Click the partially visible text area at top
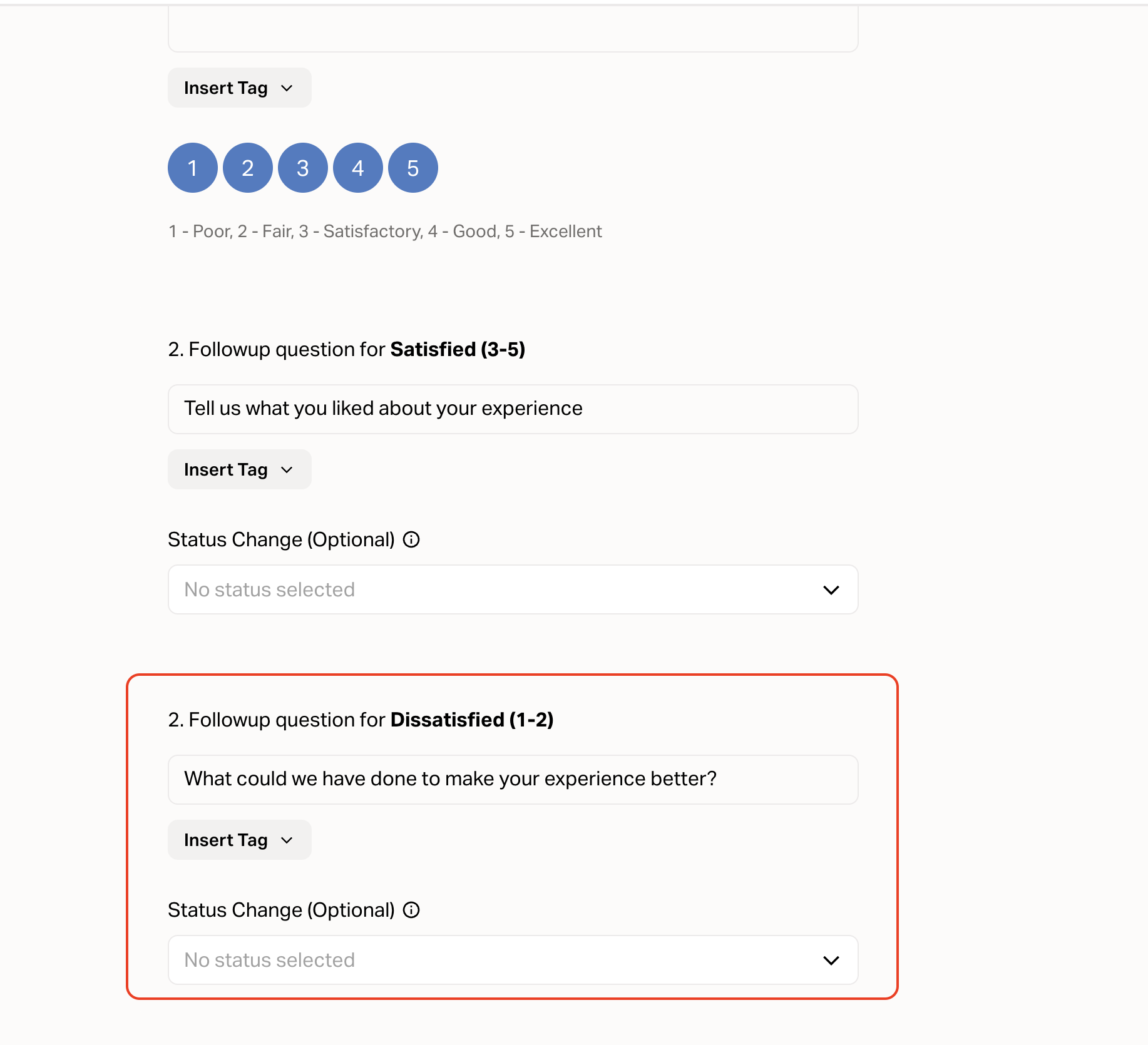This screenshot has height=1045, width=1148. (x=513, y=28)
